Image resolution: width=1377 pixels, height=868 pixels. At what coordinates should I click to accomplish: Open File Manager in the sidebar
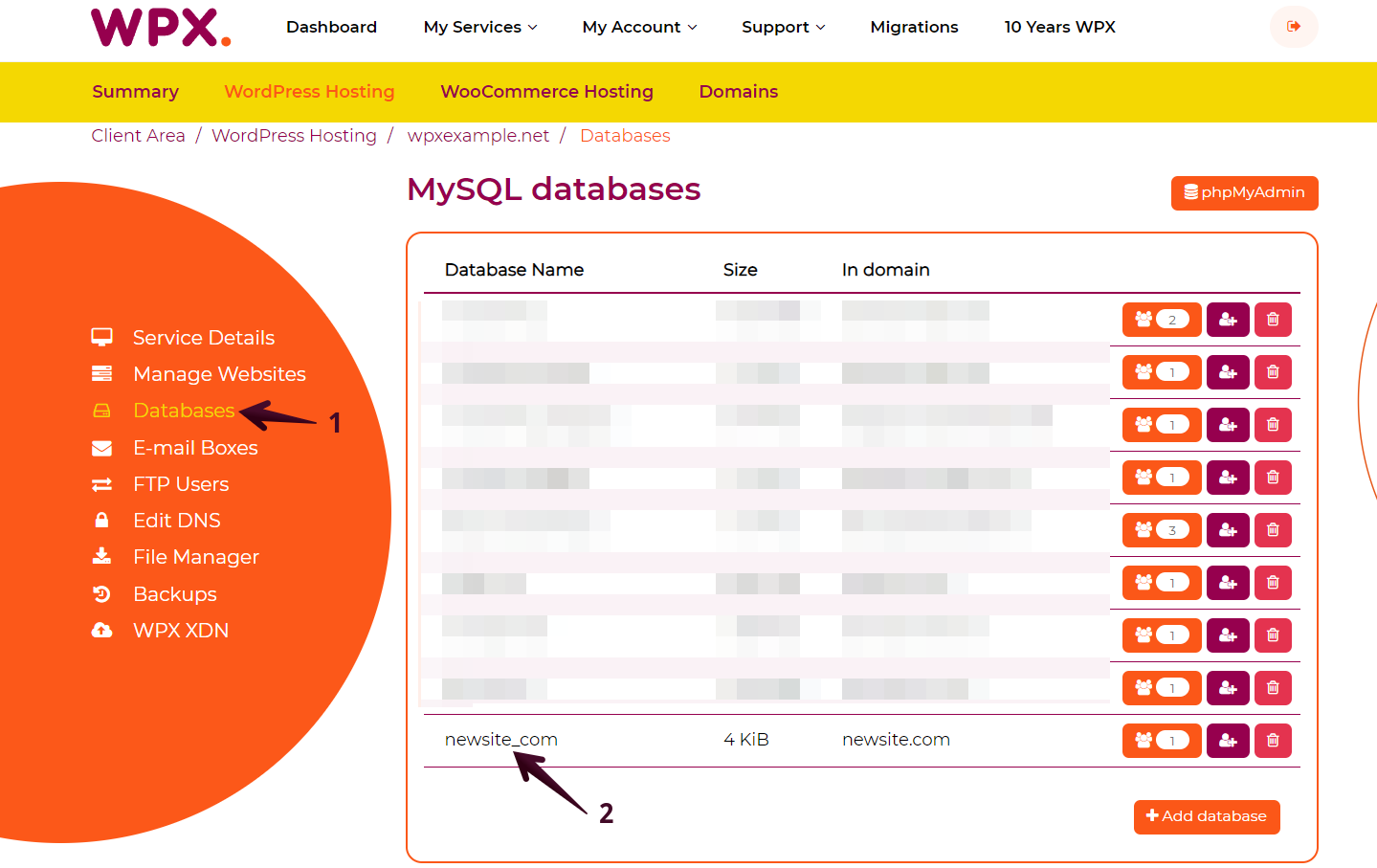(x=196, y=557)
